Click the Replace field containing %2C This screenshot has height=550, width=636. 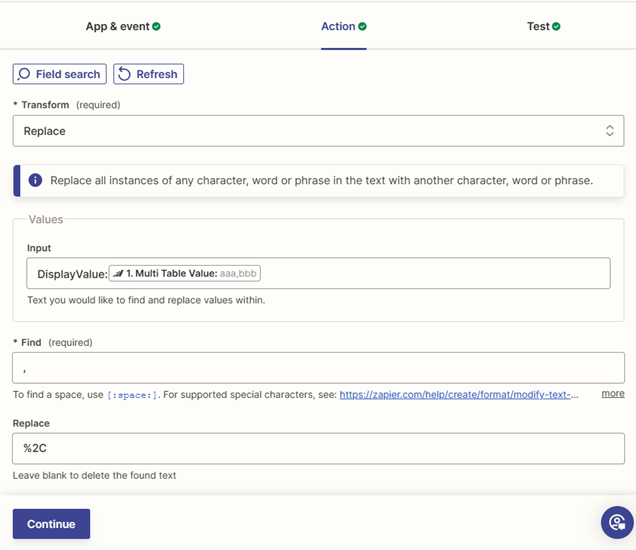click(x=318, y=448)
